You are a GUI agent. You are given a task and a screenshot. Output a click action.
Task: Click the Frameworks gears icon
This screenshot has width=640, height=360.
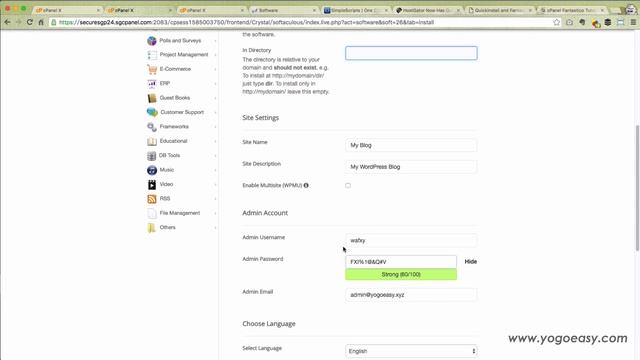(152, 127)
